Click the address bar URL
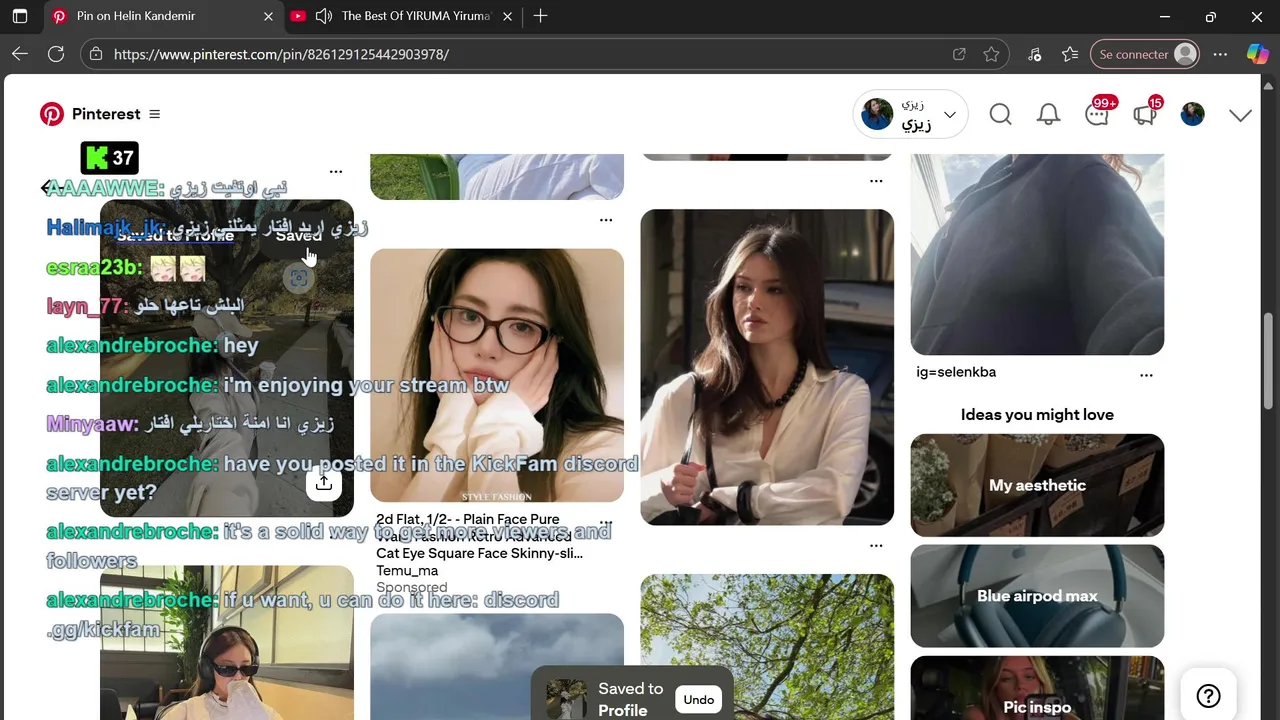This screenshot has width=1280, height=720. (x=281, y=54)
